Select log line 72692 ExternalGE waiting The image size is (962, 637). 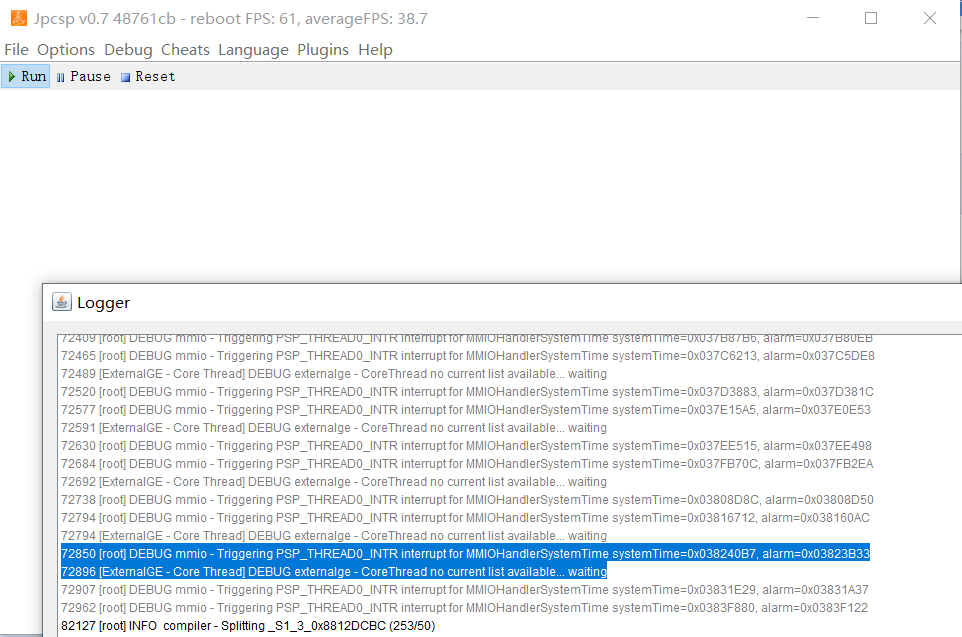(334, 482)
